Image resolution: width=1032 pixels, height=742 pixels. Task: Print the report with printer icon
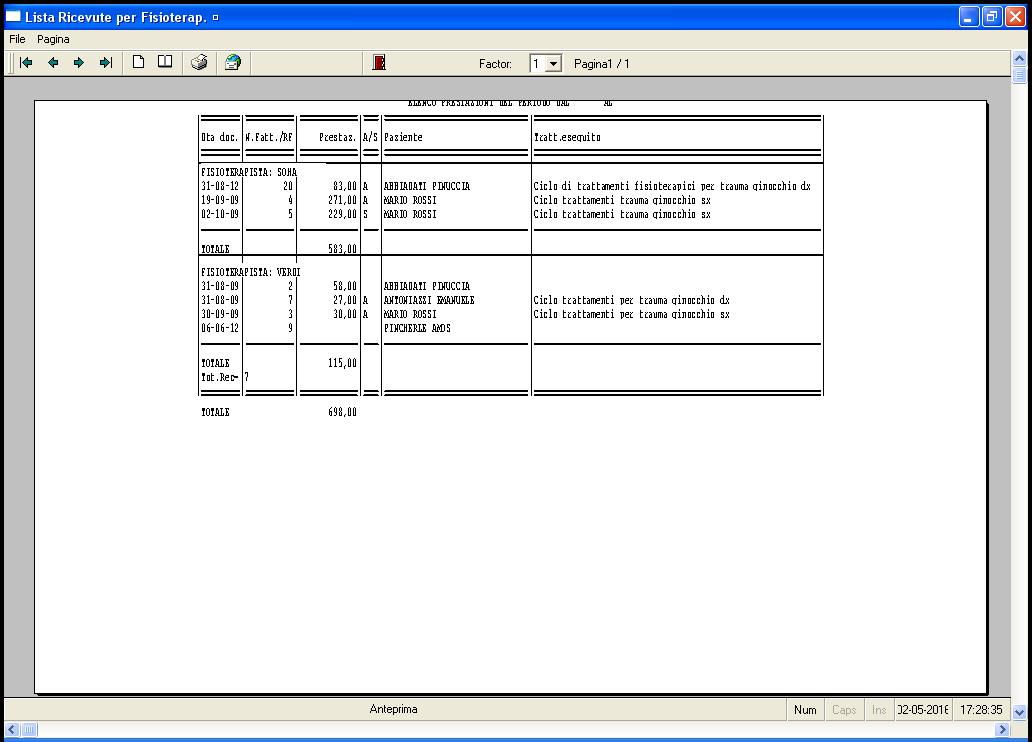(199, 63)
